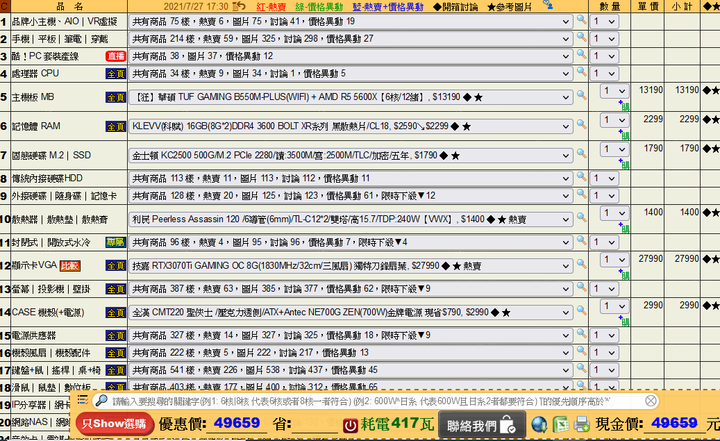The width and height of the screenshot is (720, 441).
Task: Open the RTX3070Ti GAMING OC graphics card dropdown
Action: click(351, 266)
